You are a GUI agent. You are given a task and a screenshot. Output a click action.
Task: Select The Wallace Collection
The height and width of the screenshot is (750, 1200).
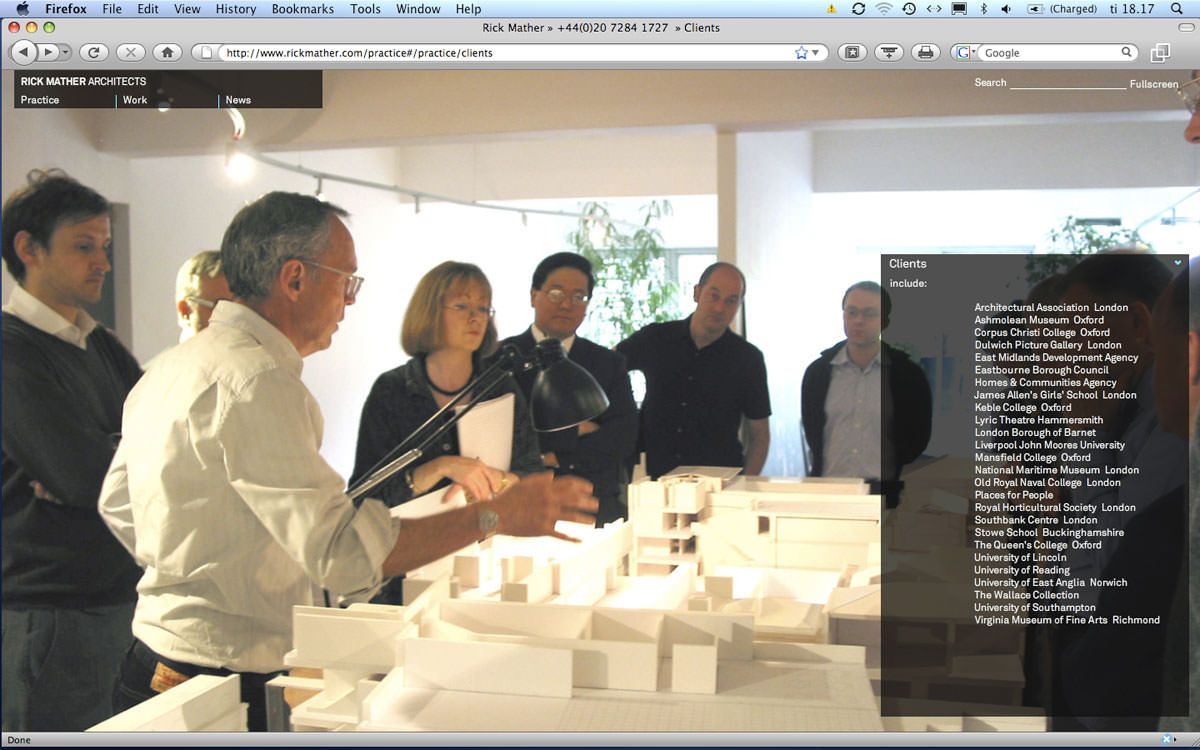coord(1027,595)
